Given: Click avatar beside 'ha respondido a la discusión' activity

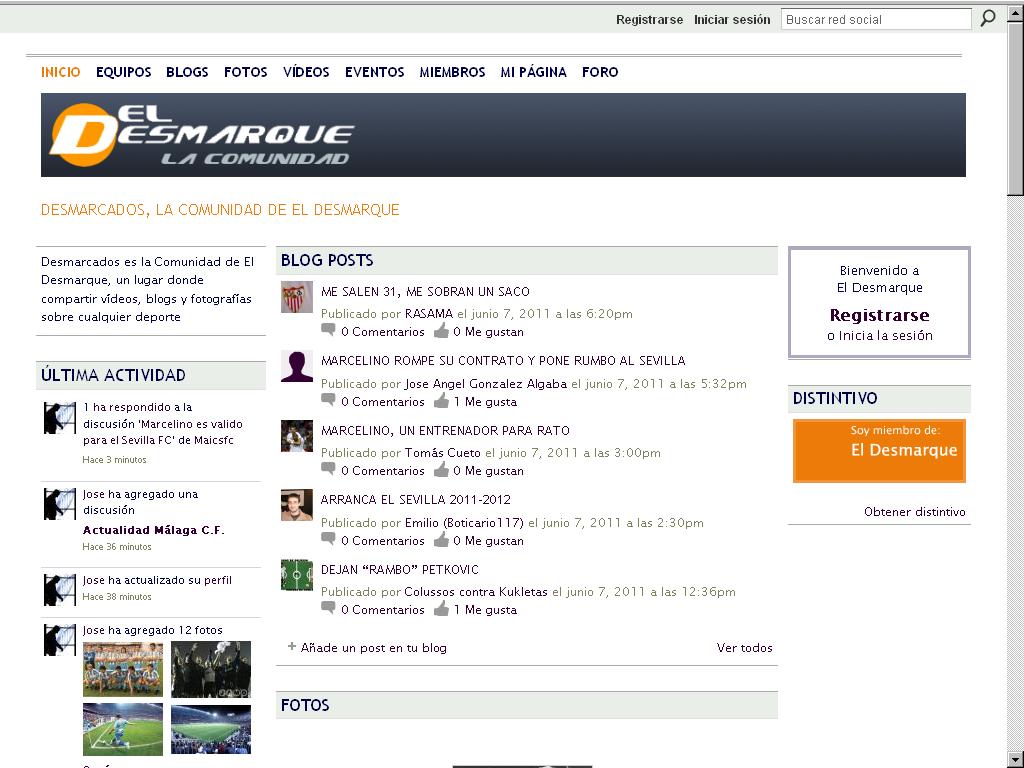Looking at the screenshot, I should (59, 418).
